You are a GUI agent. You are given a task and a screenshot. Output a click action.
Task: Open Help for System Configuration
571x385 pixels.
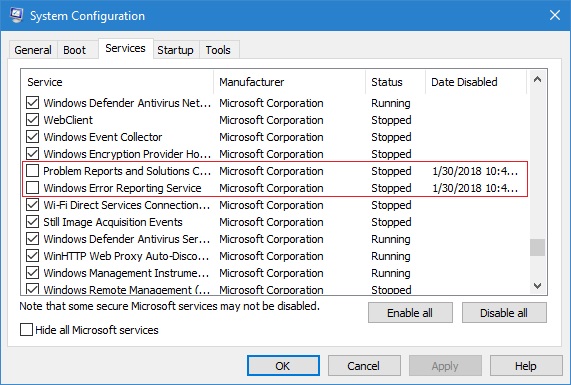(526, 366)
